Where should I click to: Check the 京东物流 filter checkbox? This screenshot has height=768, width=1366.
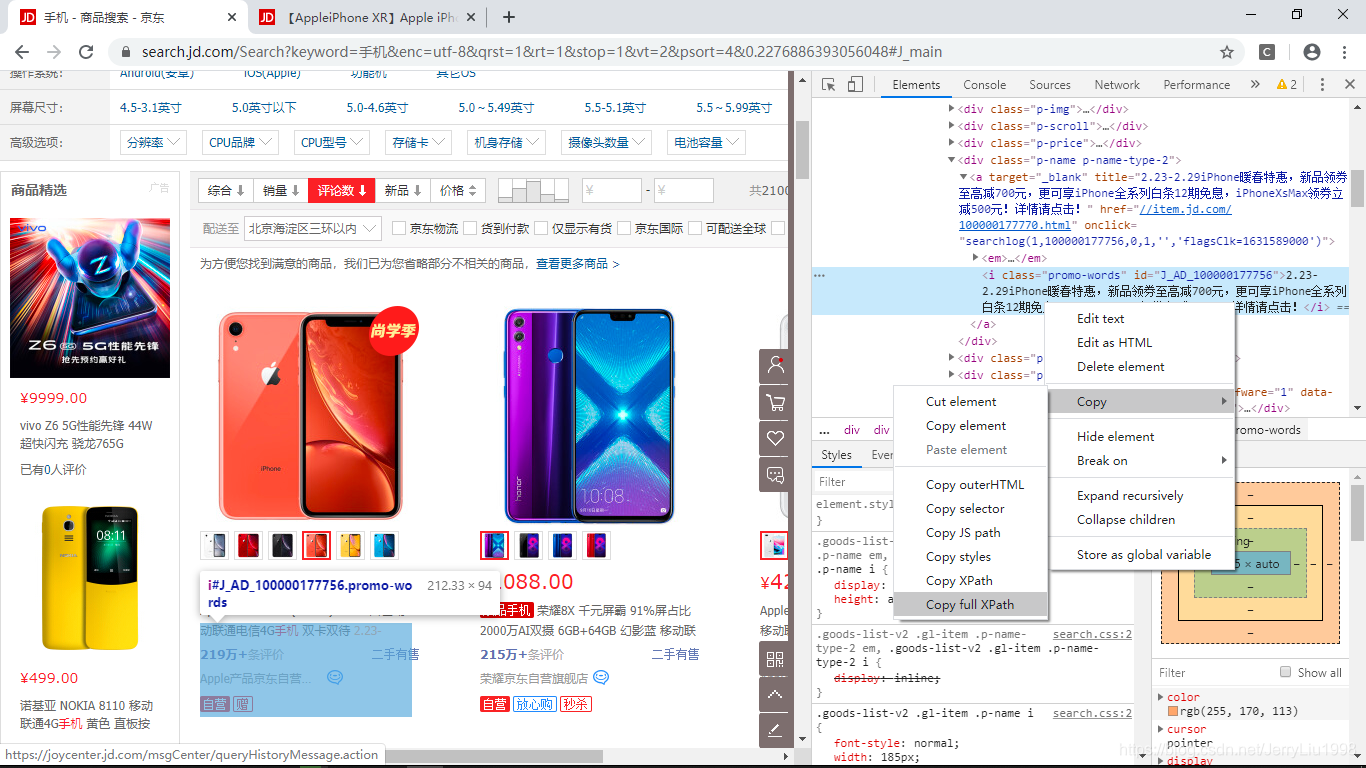(398, 228)
